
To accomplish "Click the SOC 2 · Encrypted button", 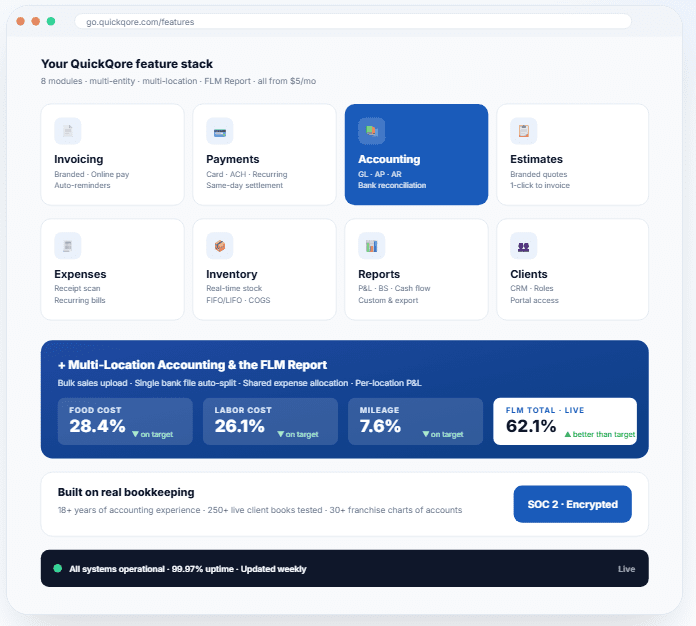I will [x=573, y=504].
